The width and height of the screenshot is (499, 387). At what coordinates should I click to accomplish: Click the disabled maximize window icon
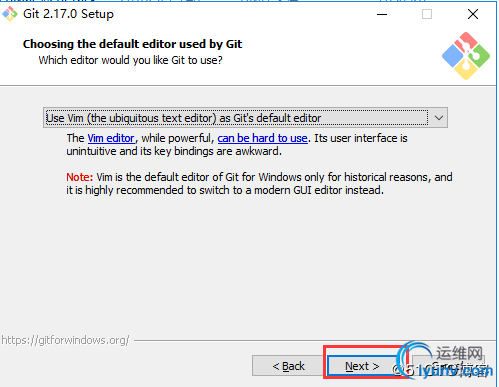point(427,14)
